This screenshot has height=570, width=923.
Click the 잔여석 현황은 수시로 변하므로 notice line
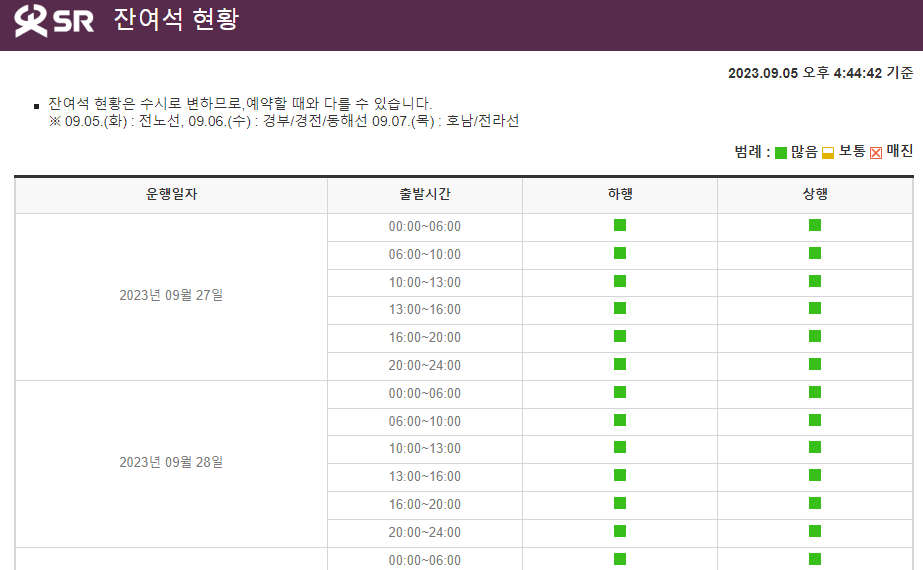tap(240, 104)
